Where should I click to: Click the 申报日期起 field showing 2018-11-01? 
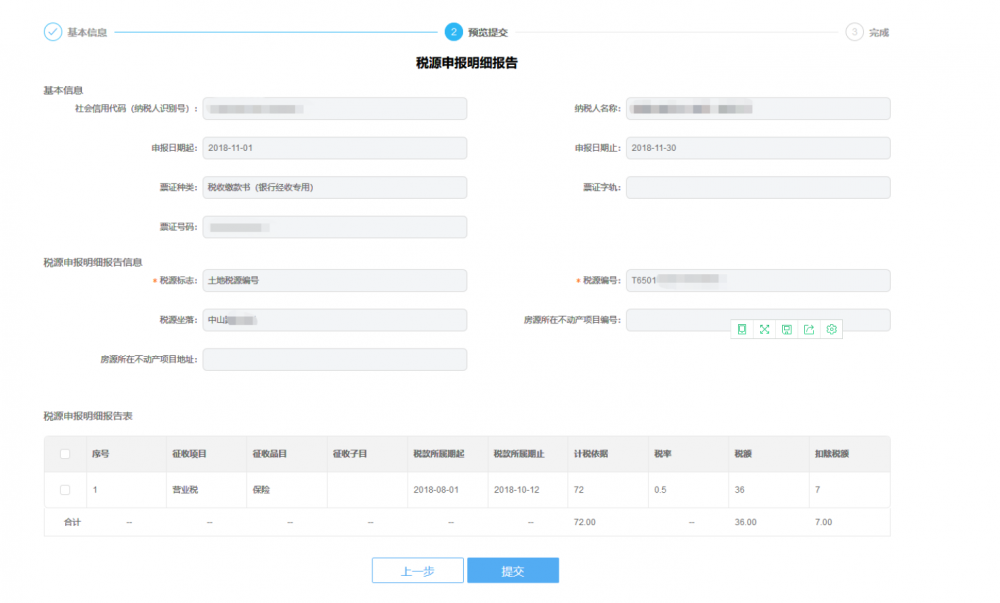pyautogui.click(x=334, y=148)
